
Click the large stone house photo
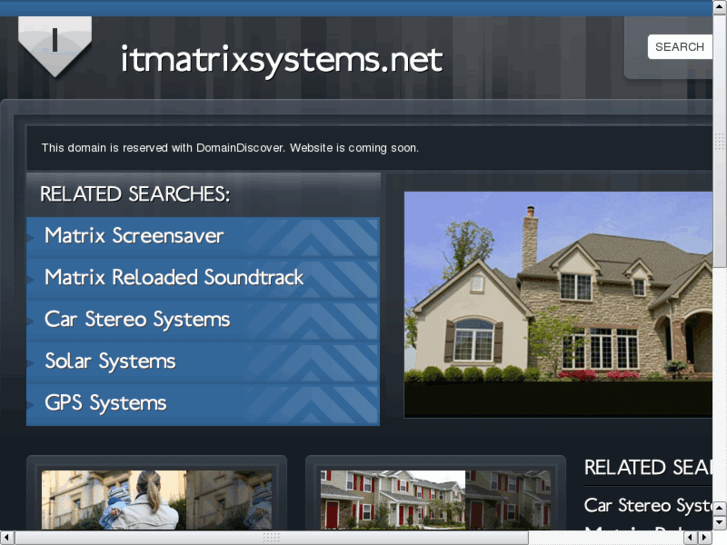(558, 304)
